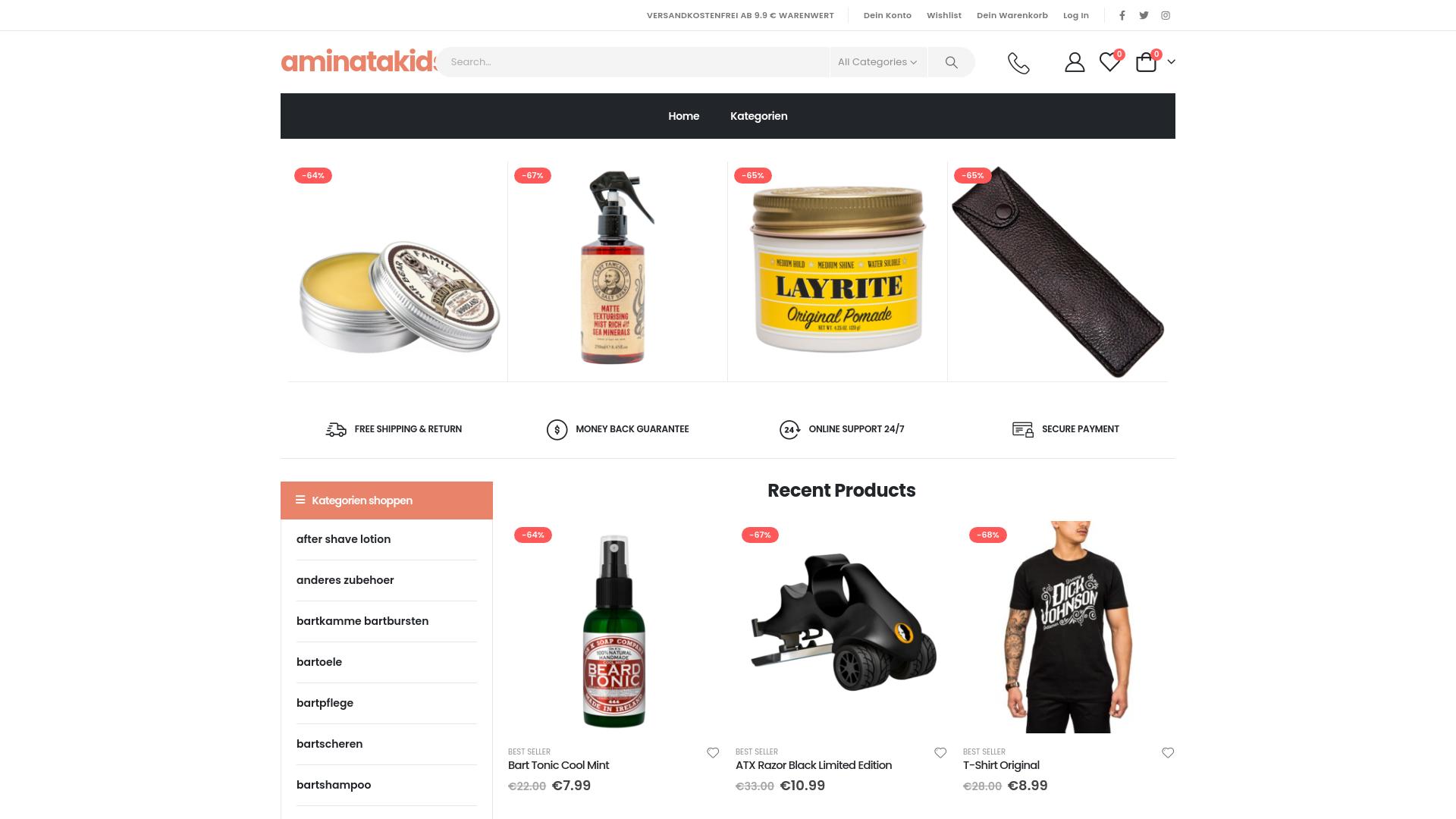Open Kategorien in navigation bar

click(x=758, y=116)
